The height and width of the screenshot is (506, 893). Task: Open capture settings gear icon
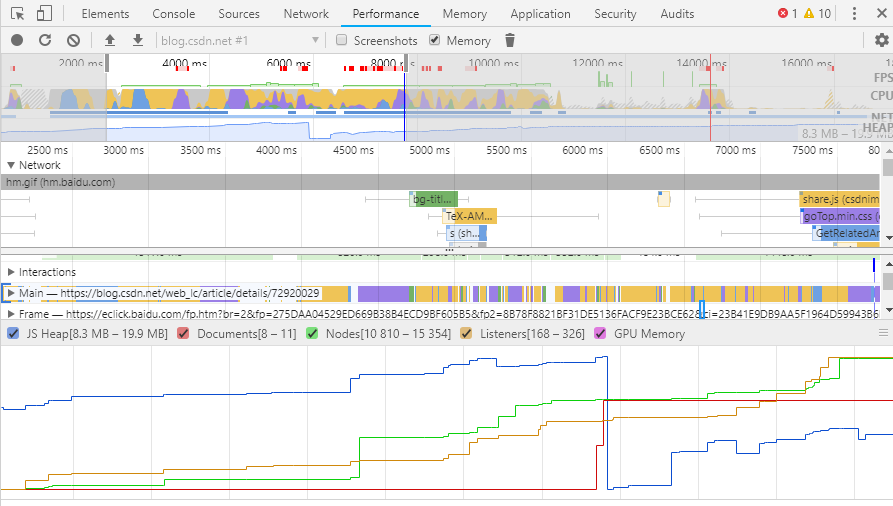coord(881,40)
